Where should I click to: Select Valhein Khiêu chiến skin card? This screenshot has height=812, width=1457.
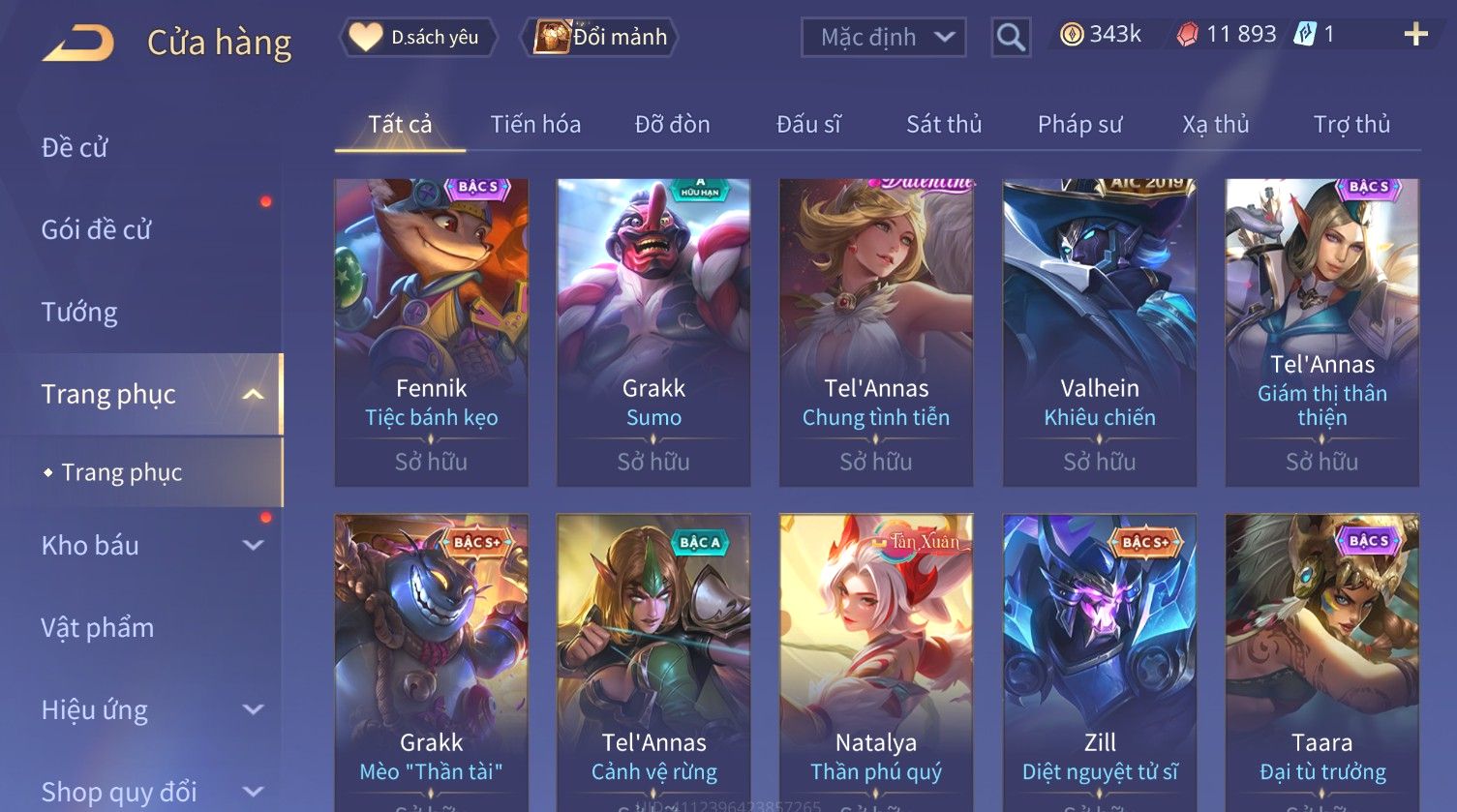[1100, 333]
